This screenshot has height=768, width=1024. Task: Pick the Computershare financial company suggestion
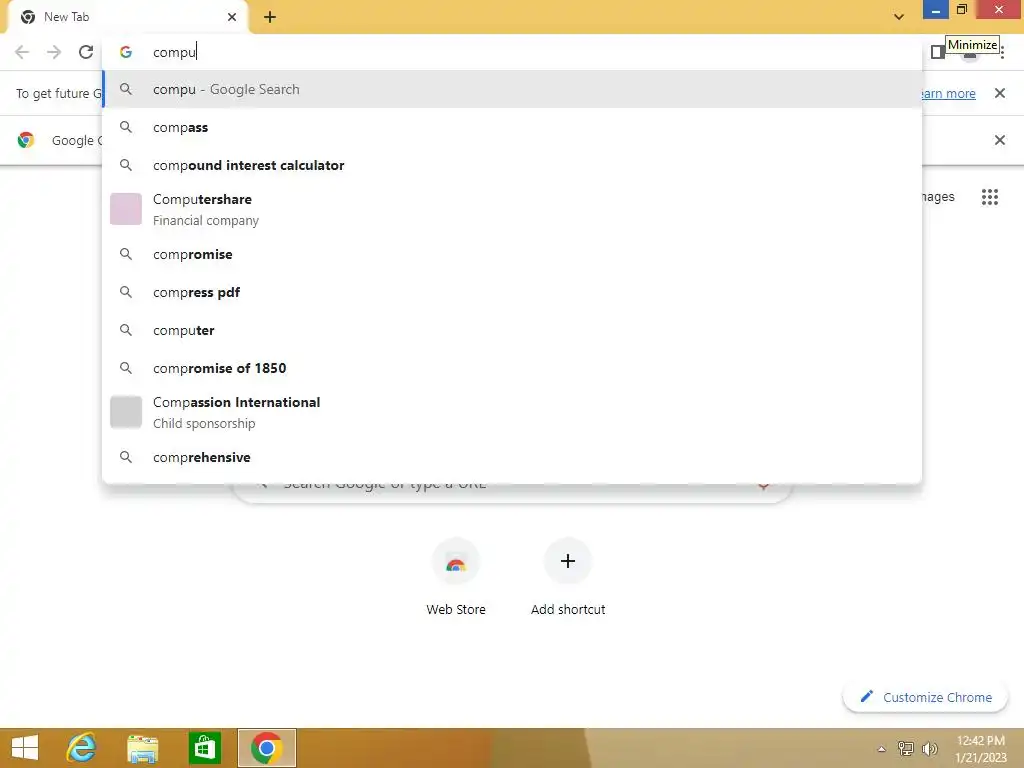point(512,210)
